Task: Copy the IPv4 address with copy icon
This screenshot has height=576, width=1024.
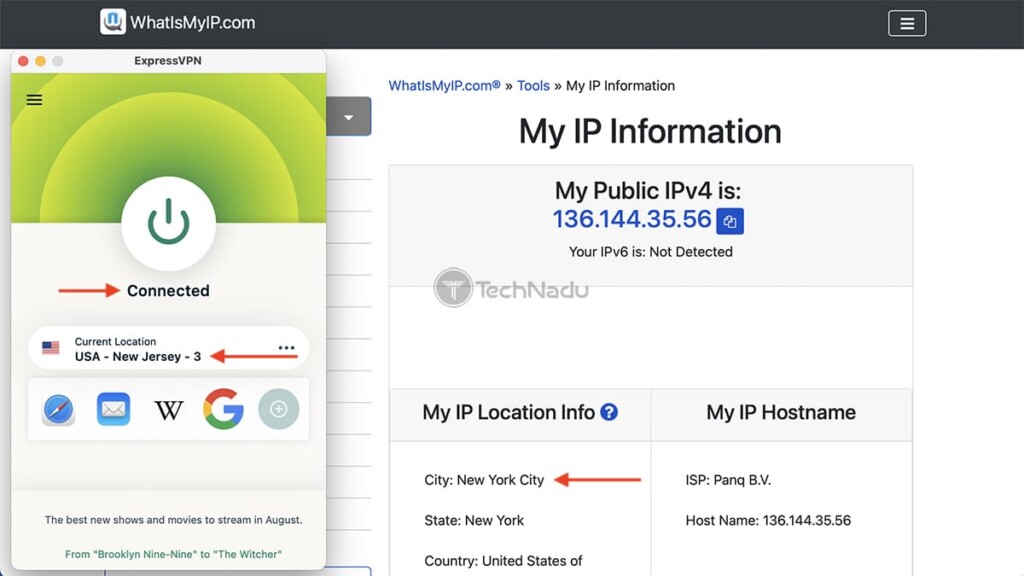Action: coord(729,221)
